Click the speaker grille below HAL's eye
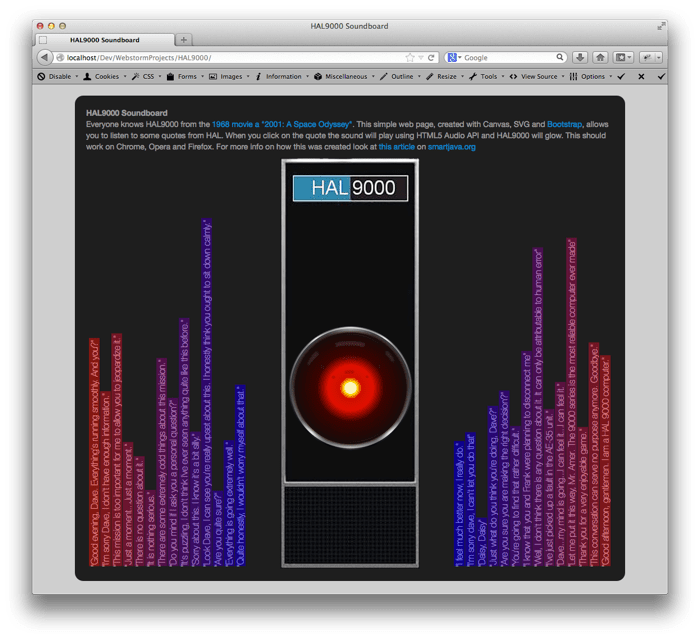Viewport: 700px width, 639px height. click(350, 526)
